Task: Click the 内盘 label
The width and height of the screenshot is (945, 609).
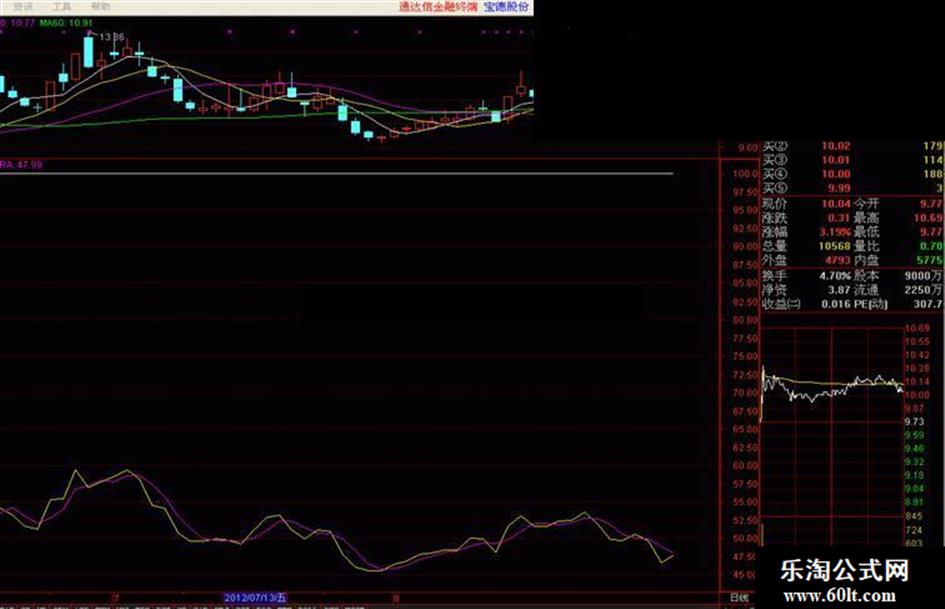Action: click(x=866, y=260)
